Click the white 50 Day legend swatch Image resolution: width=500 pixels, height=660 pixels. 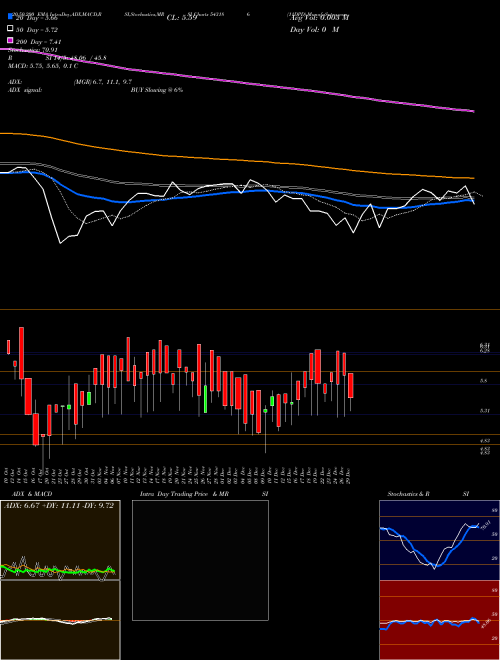tap(11, 29)
